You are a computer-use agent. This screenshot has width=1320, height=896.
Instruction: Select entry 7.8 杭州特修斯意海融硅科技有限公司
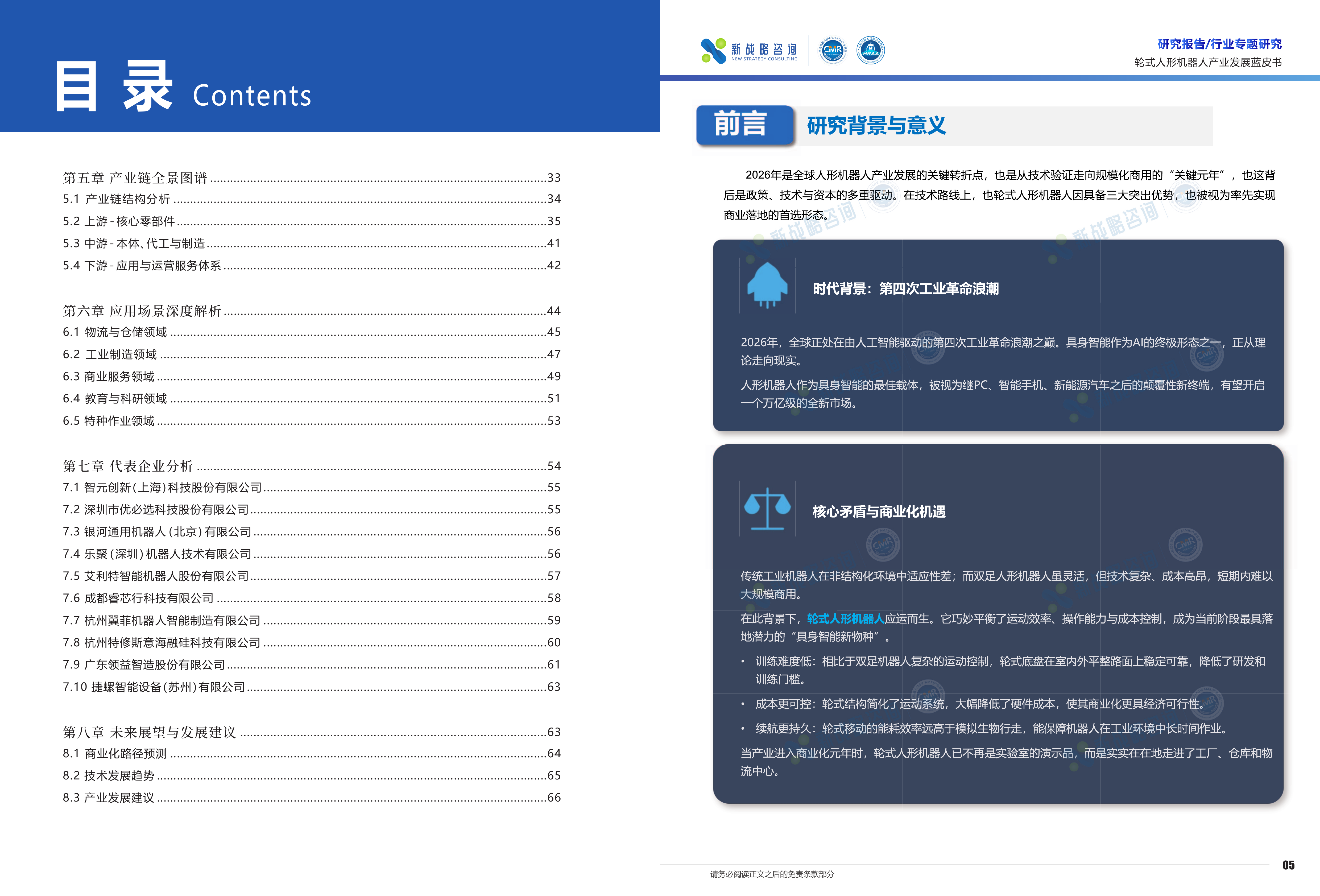point(311,643)
